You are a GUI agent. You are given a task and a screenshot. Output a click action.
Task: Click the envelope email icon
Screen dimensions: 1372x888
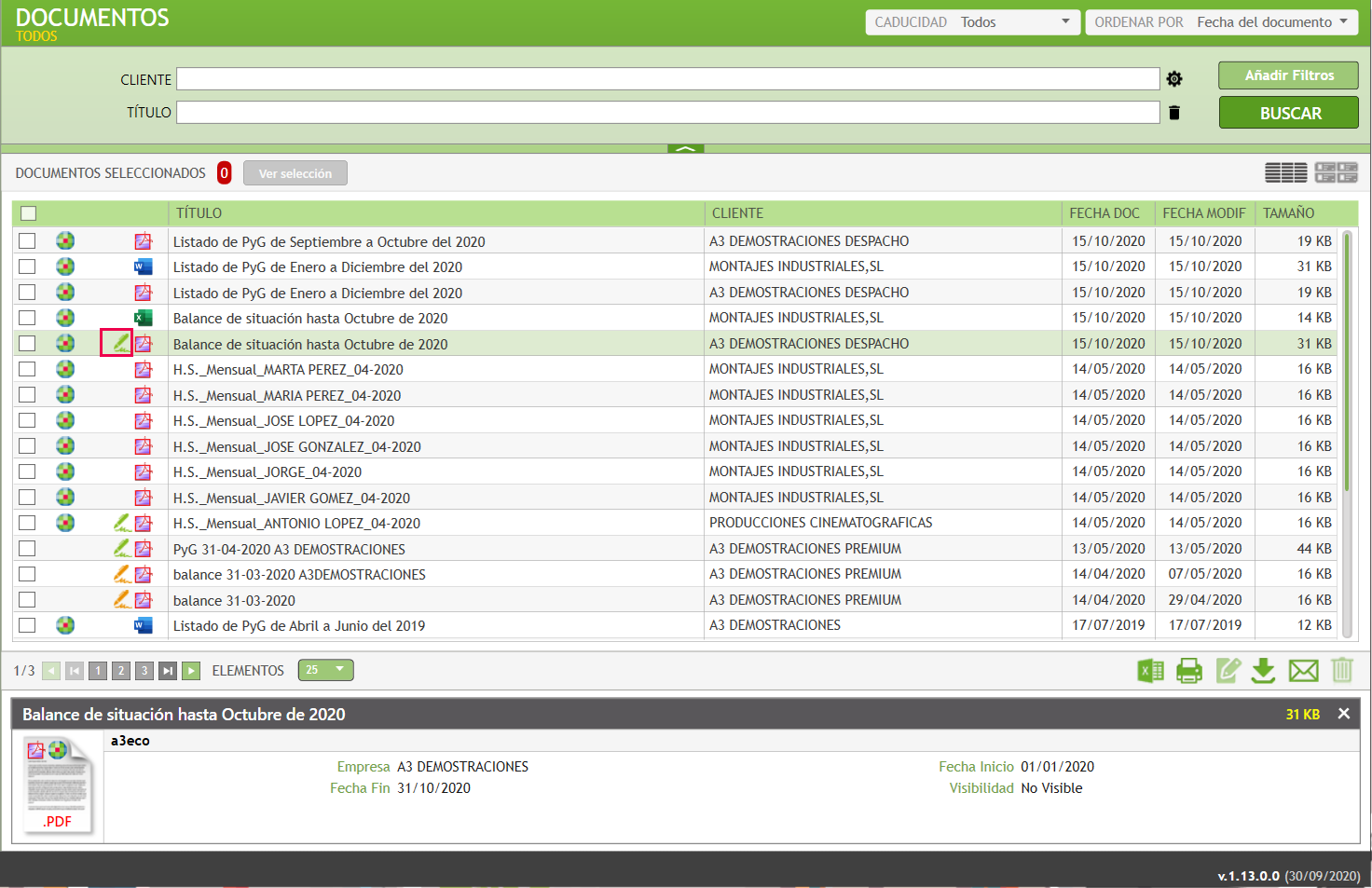coord(1303,670)
